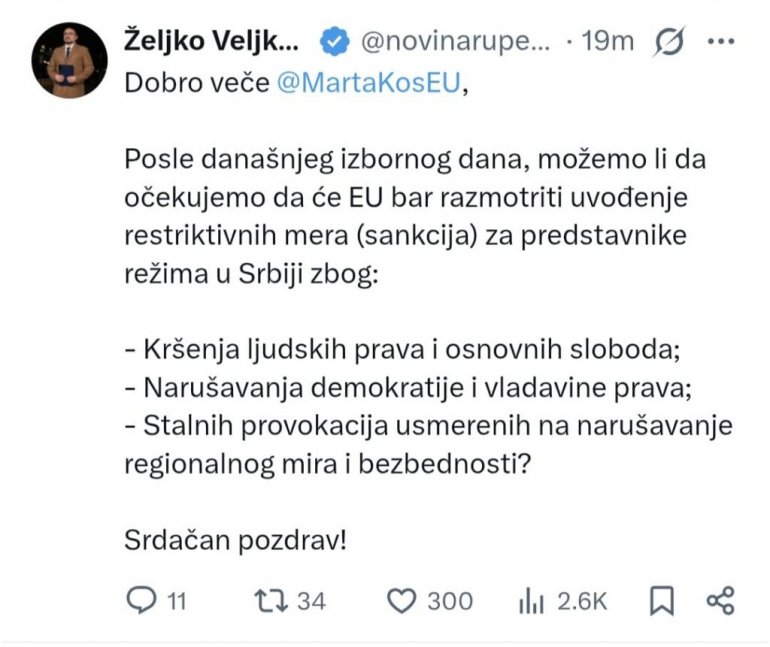Click the display name Željko Veljk...
770x647 pixels.
coord(211,42)
